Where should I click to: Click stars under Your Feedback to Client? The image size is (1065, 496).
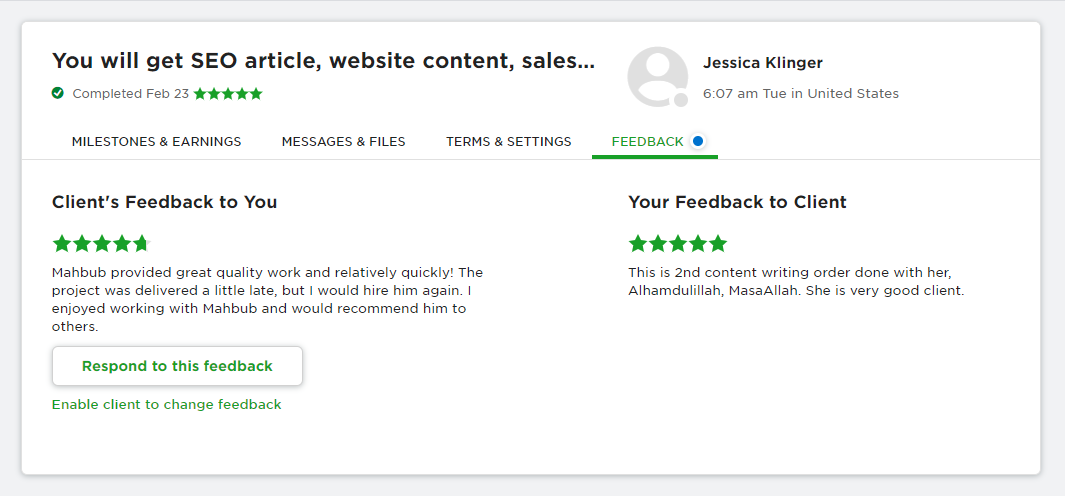(677, 243)
